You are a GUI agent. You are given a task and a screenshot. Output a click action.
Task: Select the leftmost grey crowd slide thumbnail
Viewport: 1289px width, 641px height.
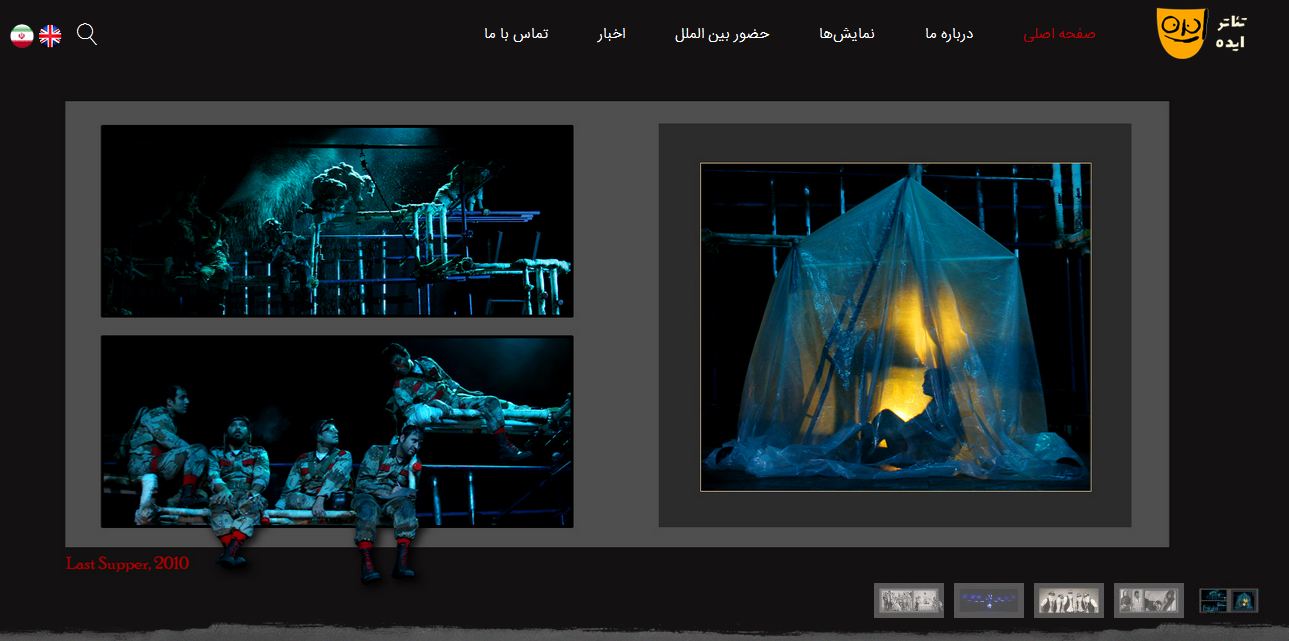(909, 600)
